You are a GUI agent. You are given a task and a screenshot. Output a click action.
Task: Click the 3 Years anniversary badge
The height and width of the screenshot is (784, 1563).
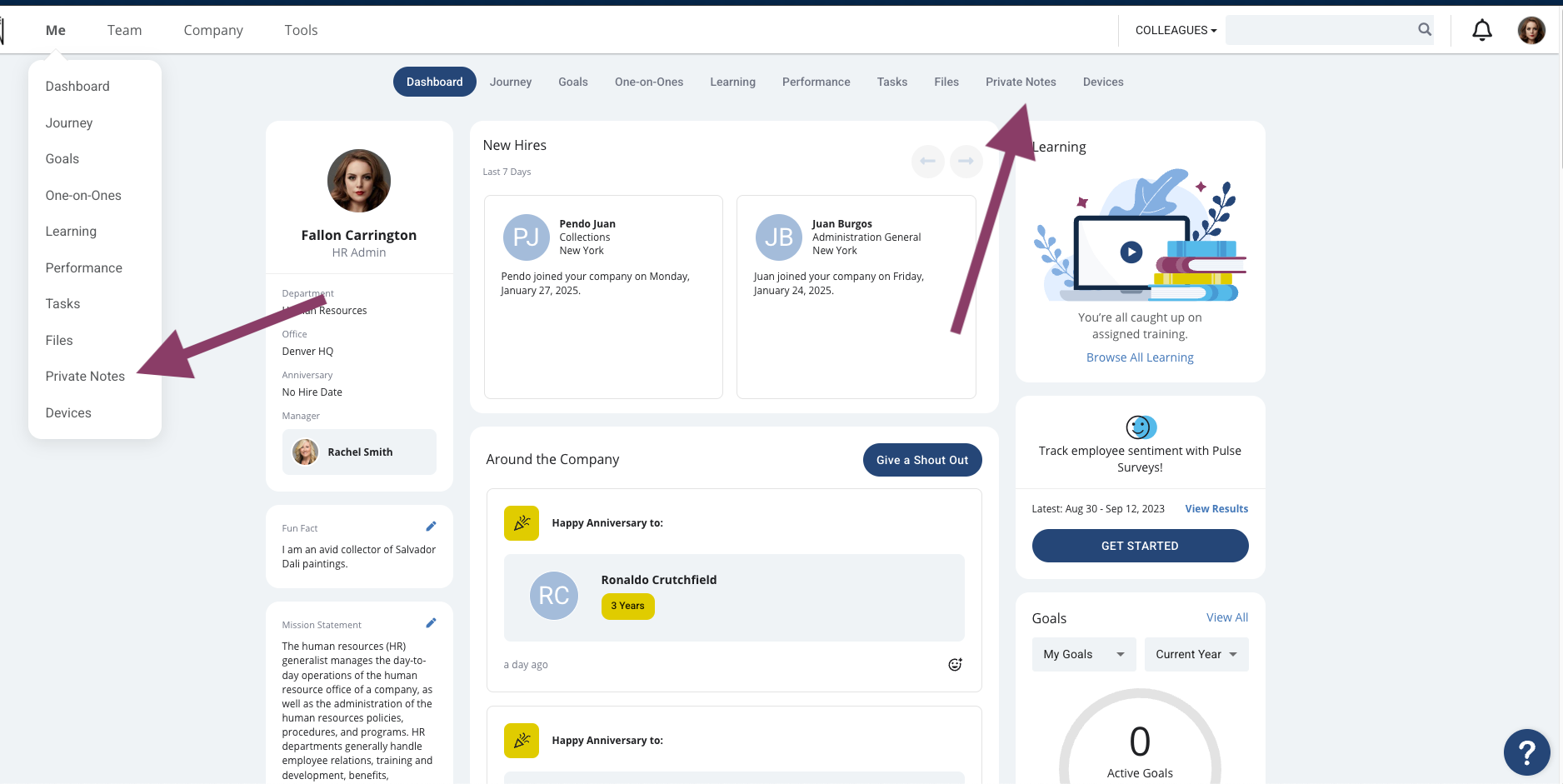628,607
